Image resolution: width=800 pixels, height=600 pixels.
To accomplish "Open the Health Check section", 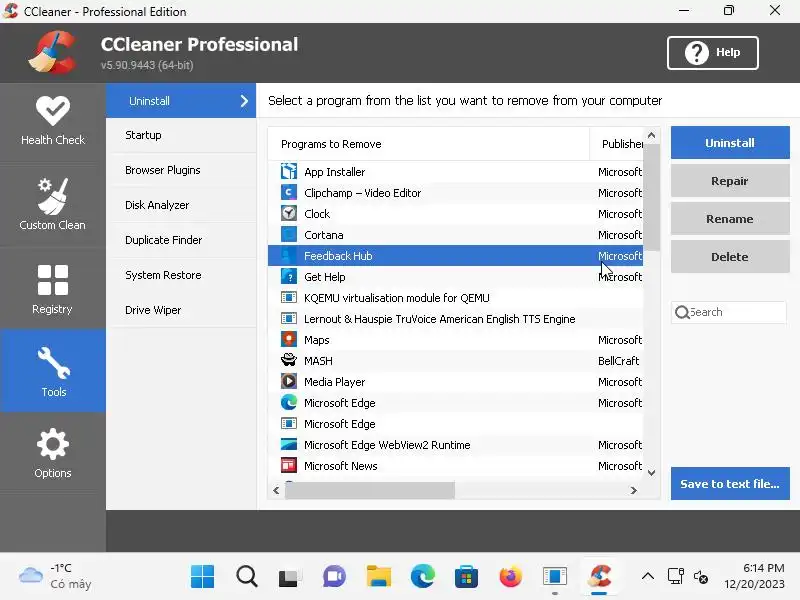I will pyautogui.click(x=53, y=121).
